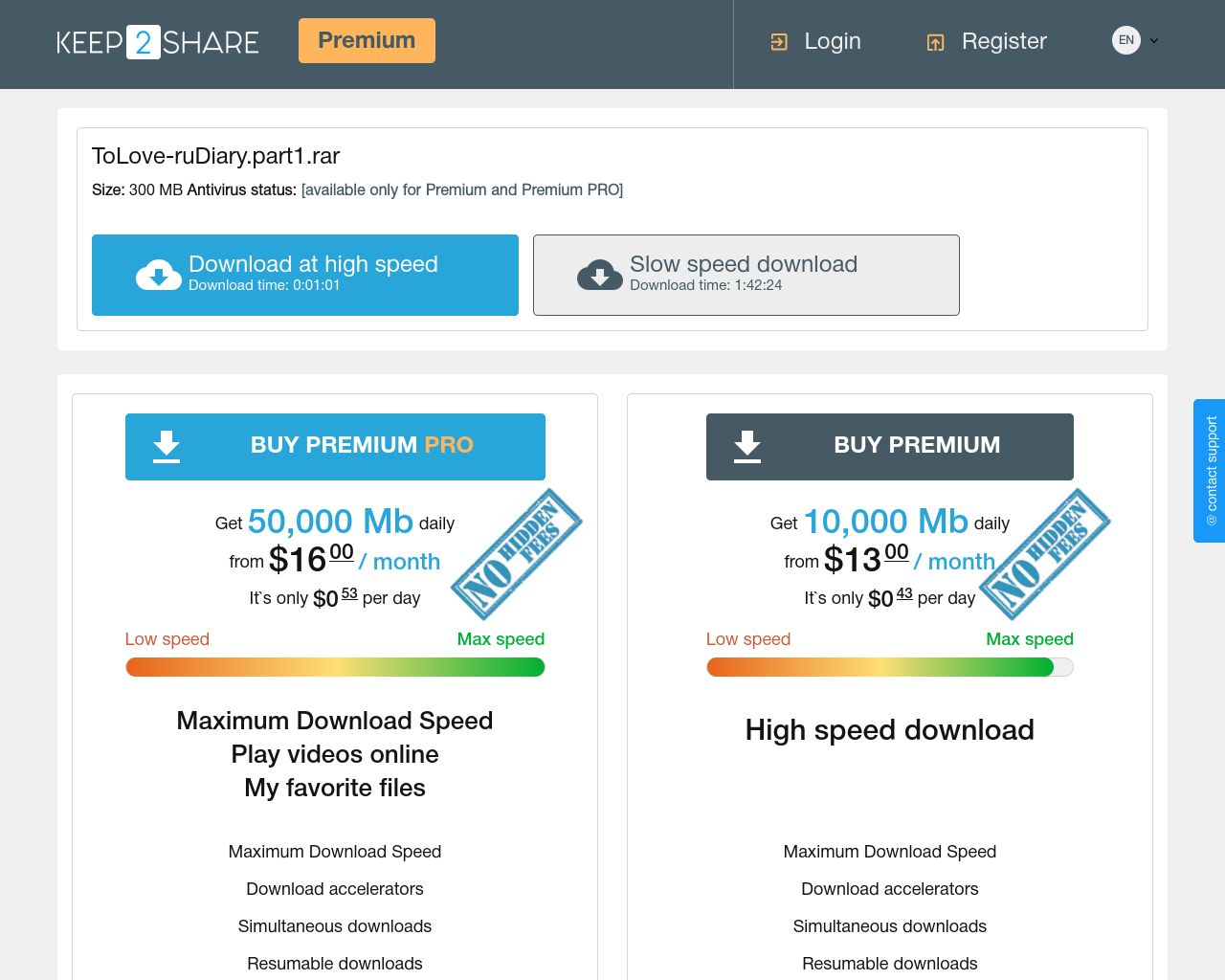Click the Login arrow icon
1225x980 pixels.
779,42
